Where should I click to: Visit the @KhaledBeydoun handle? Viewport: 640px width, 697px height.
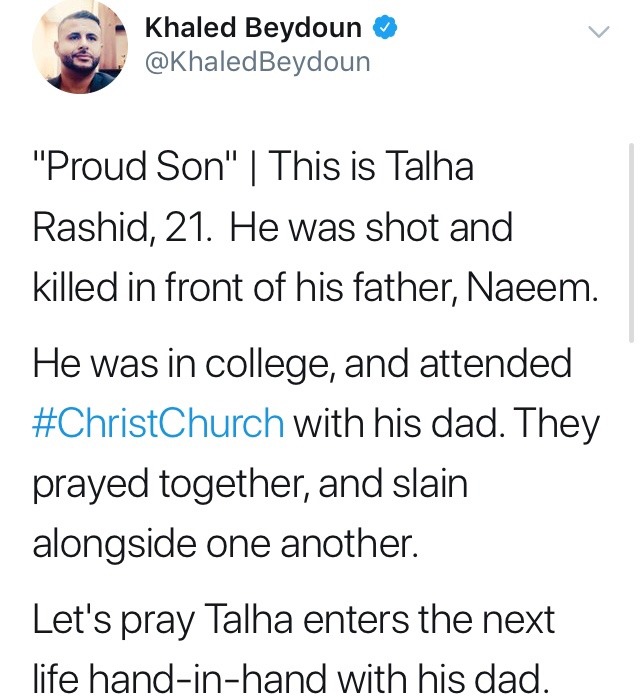(x=258, y=62)
